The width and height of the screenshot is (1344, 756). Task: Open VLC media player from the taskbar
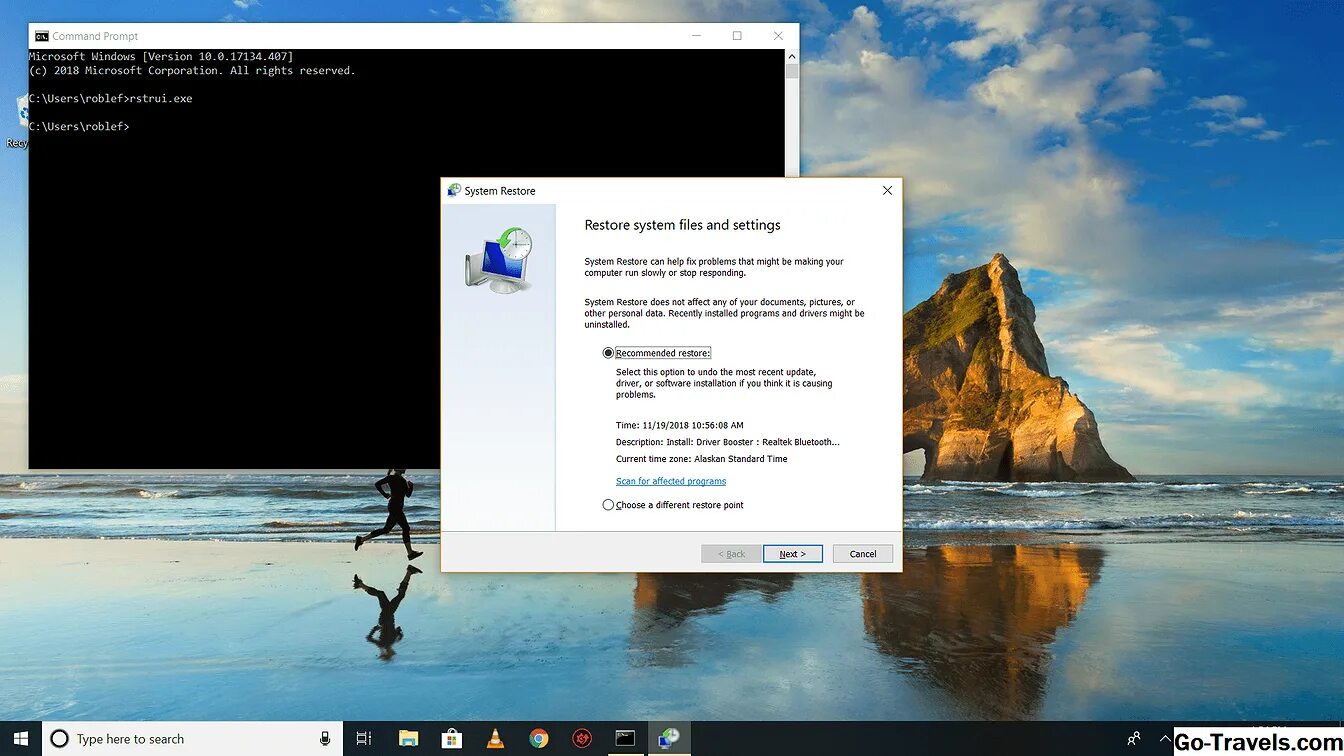(x=495, y=739)
